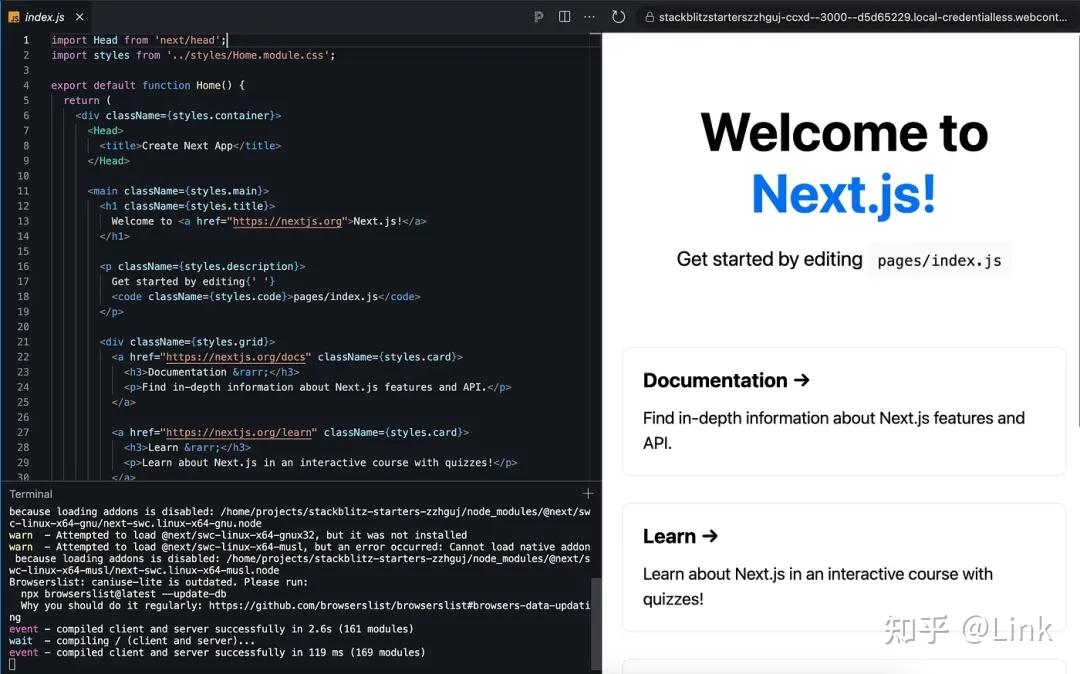Viewport: 1080px width, 674px height.
Task: Click line number 13 in the editor gutter
Action: [x=25, y=221]
